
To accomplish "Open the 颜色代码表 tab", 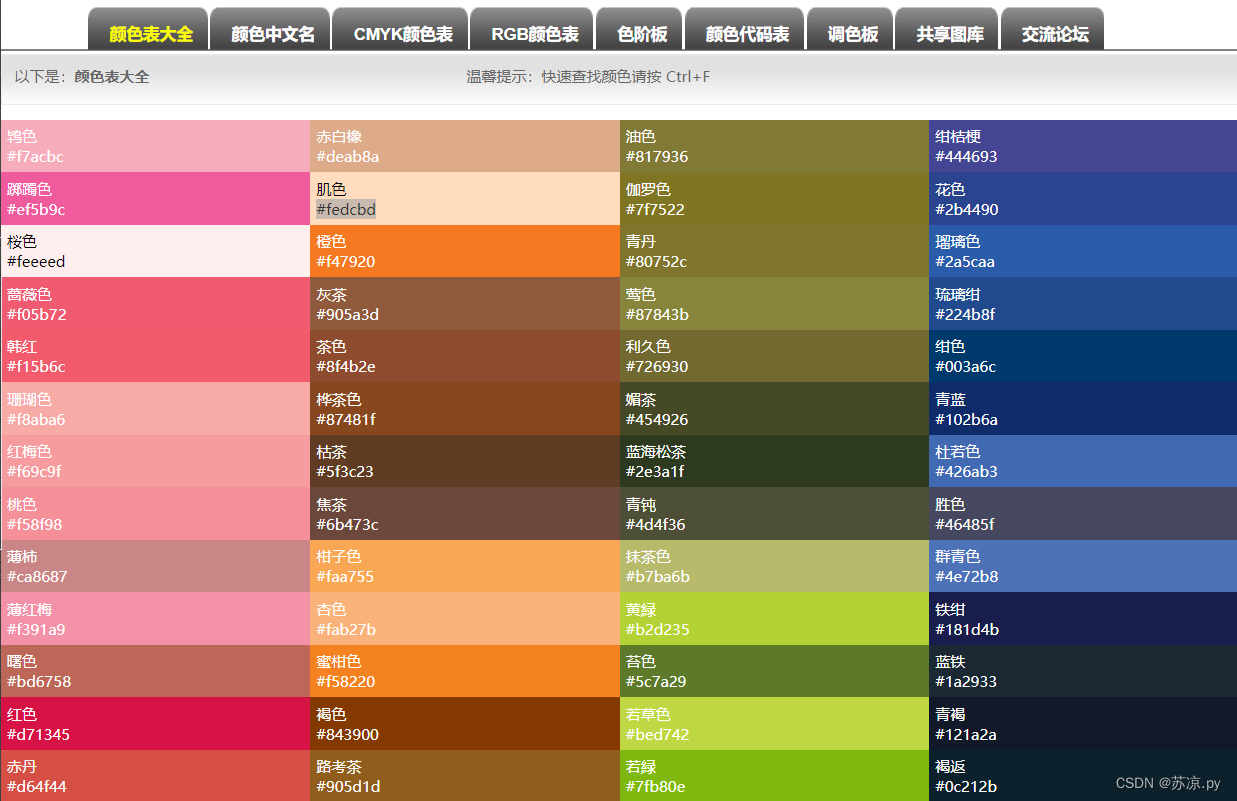I will click(747, 29).
